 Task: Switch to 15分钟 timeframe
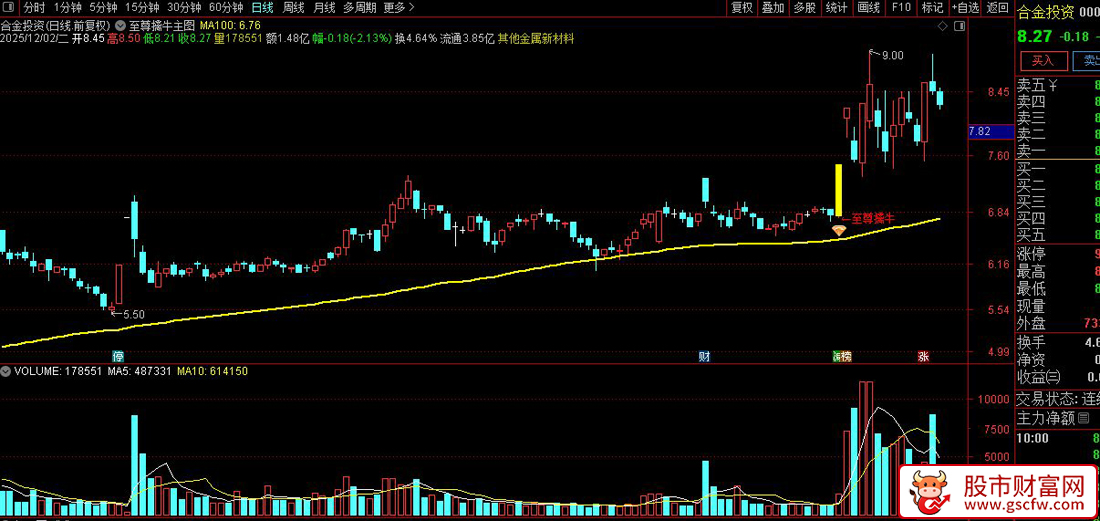tap(142, 8)
